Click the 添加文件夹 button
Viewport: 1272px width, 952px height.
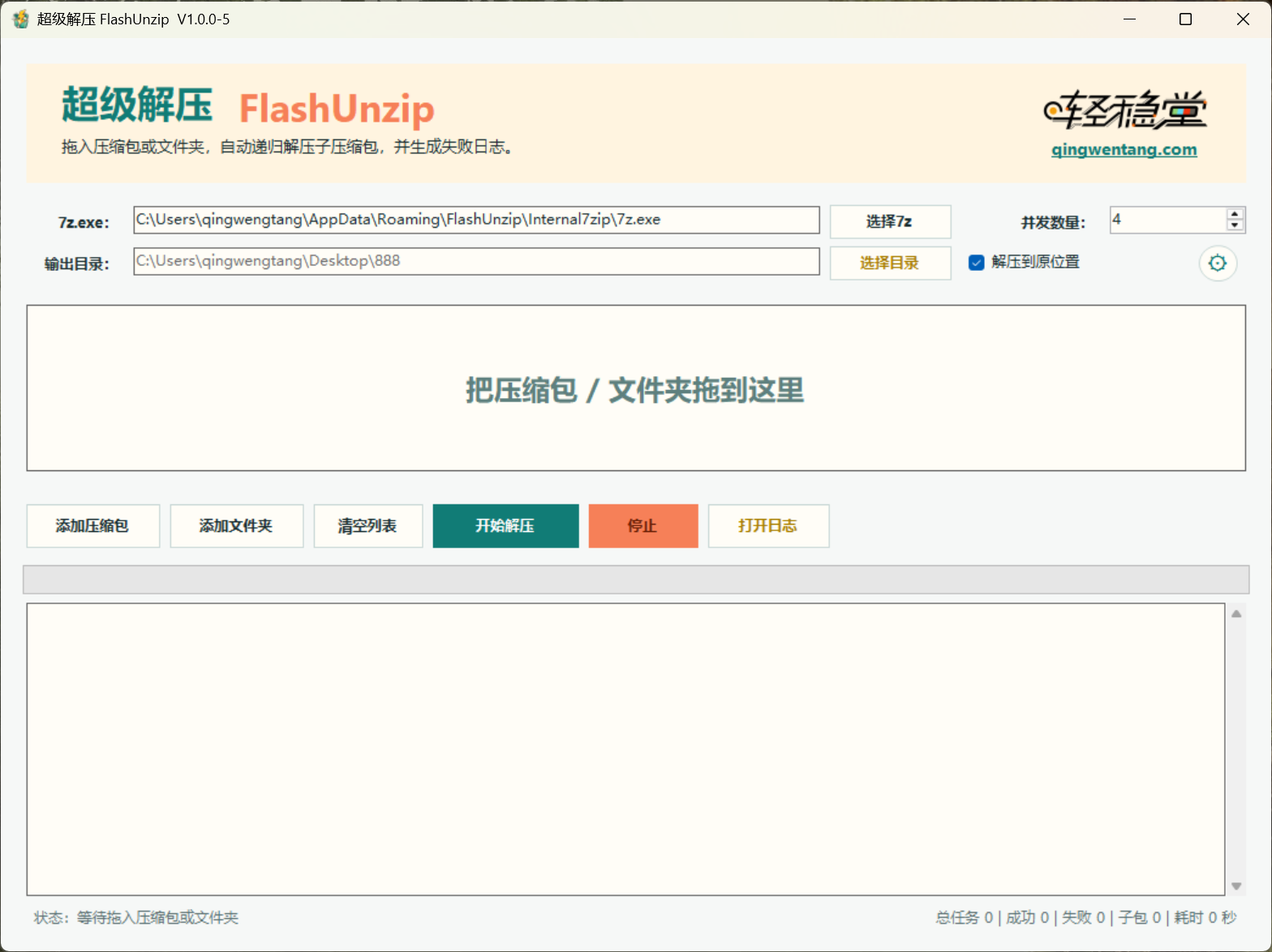[237, 526]
